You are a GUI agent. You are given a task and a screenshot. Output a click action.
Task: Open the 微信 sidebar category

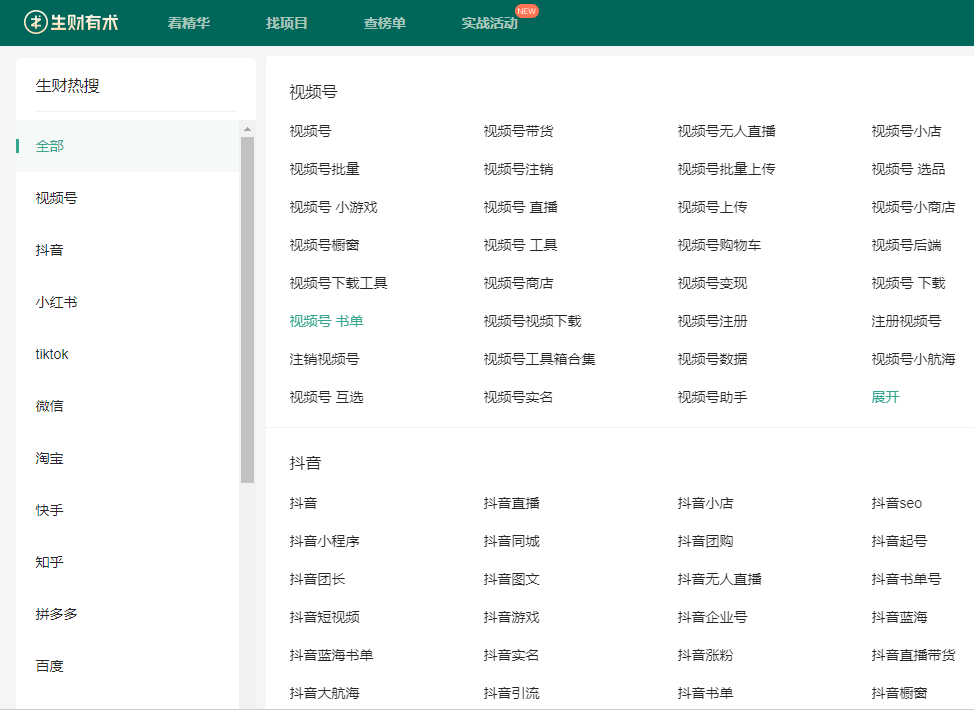[50, 406]
